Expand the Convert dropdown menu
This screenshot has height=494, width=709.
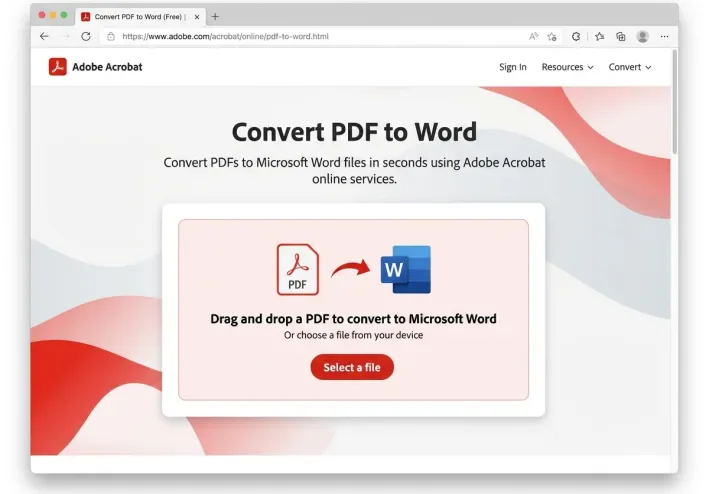(630, 67)
